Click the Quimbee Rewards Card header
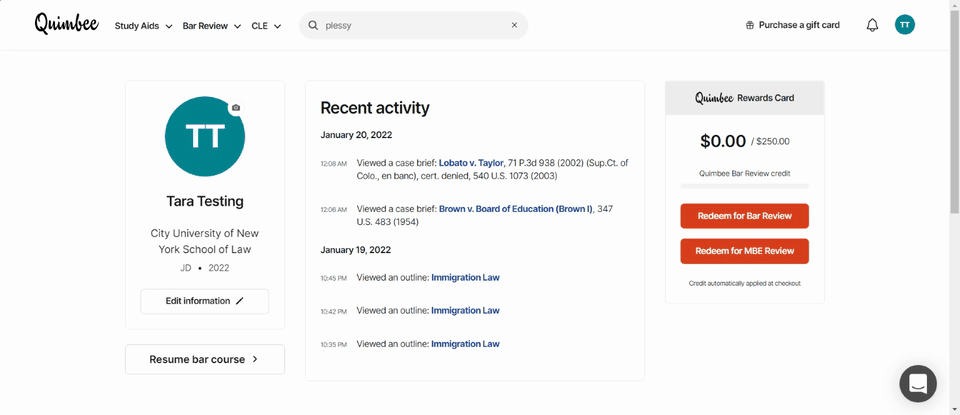This screenshot has height=415, width=960. 744,98
